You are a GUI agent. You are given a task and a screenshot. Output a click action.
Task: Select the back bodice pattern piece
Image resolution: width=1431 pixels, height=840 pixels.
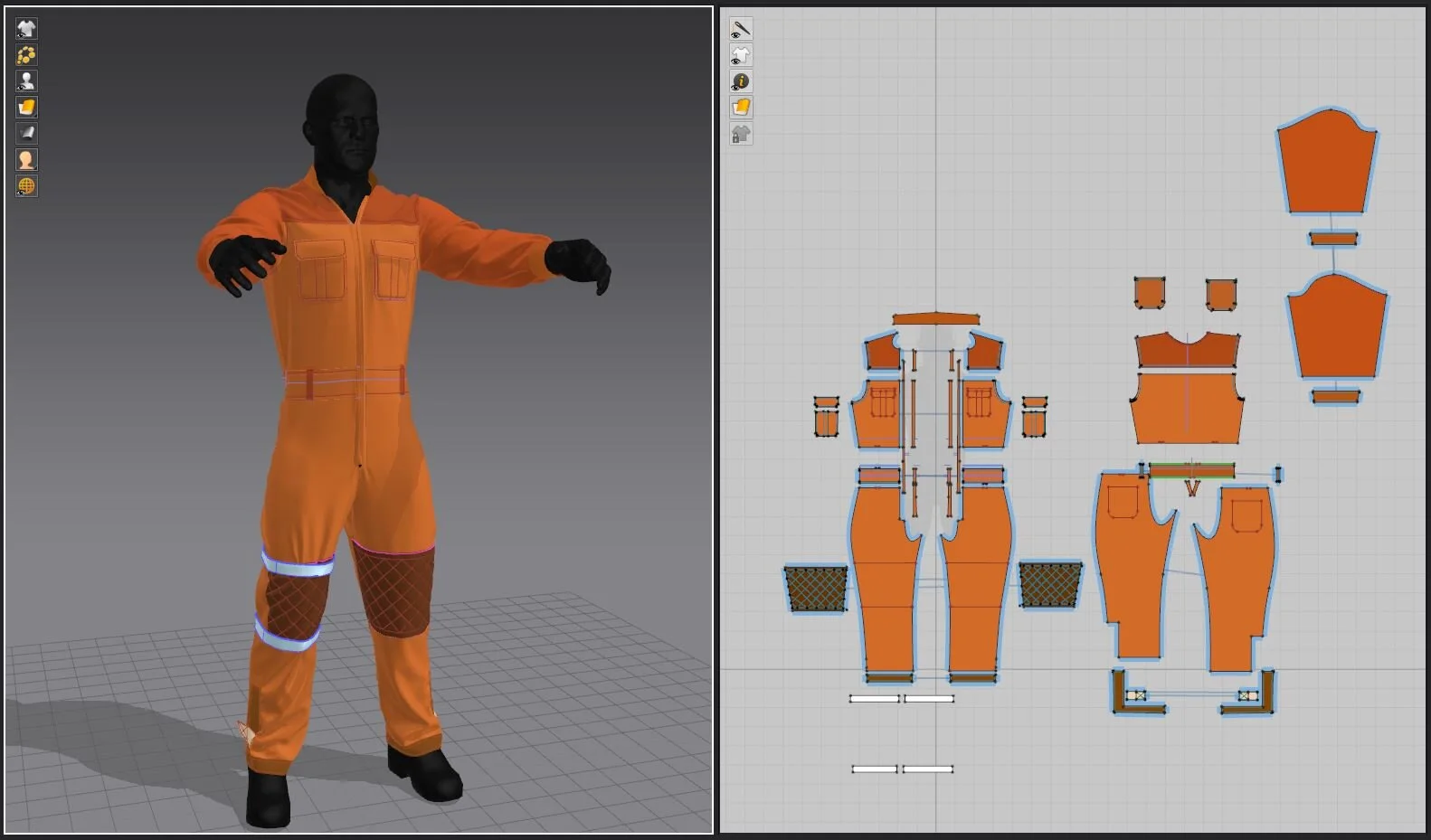coord(1187,409)
